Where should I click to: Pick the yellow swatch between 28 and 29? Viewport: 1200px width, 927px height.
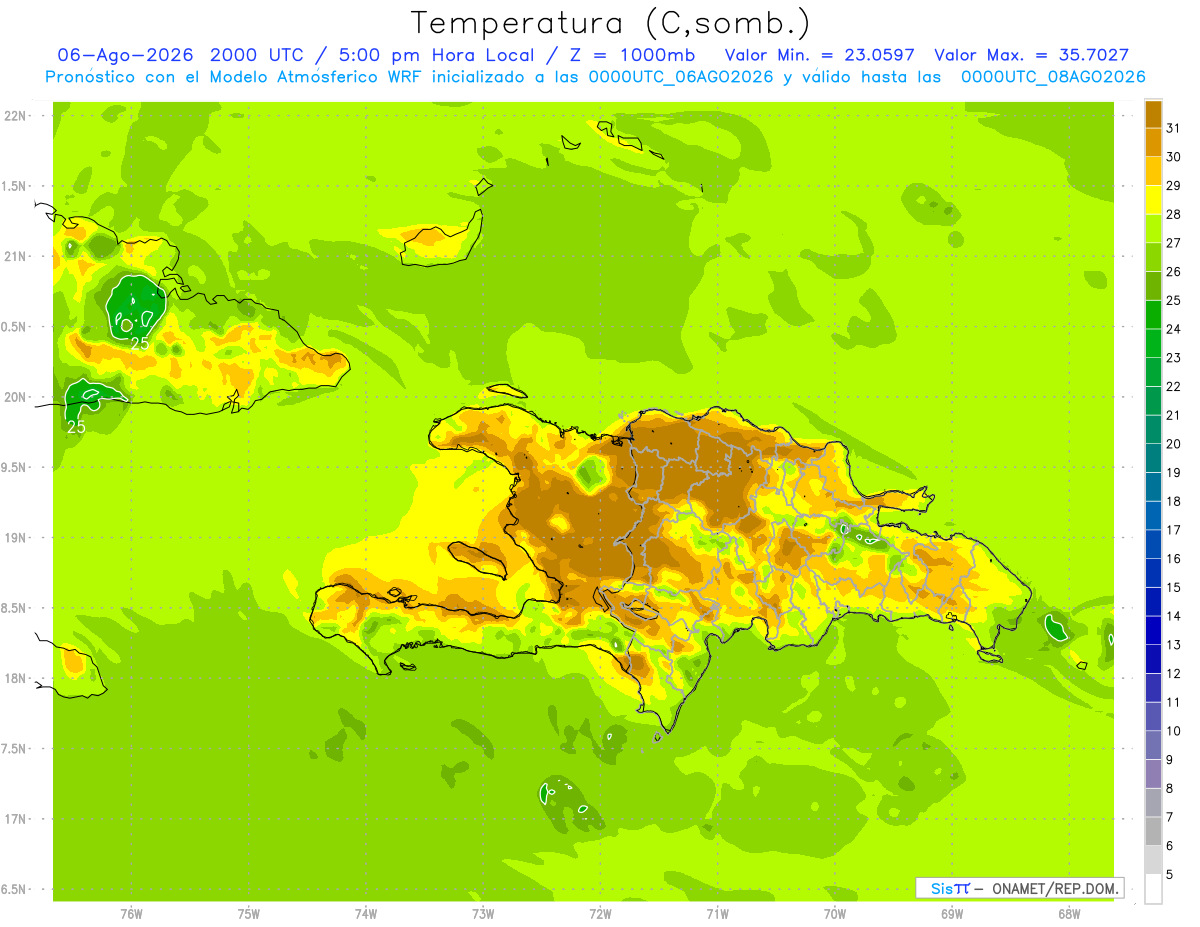pyautogui.click(x=1153, y=200)
